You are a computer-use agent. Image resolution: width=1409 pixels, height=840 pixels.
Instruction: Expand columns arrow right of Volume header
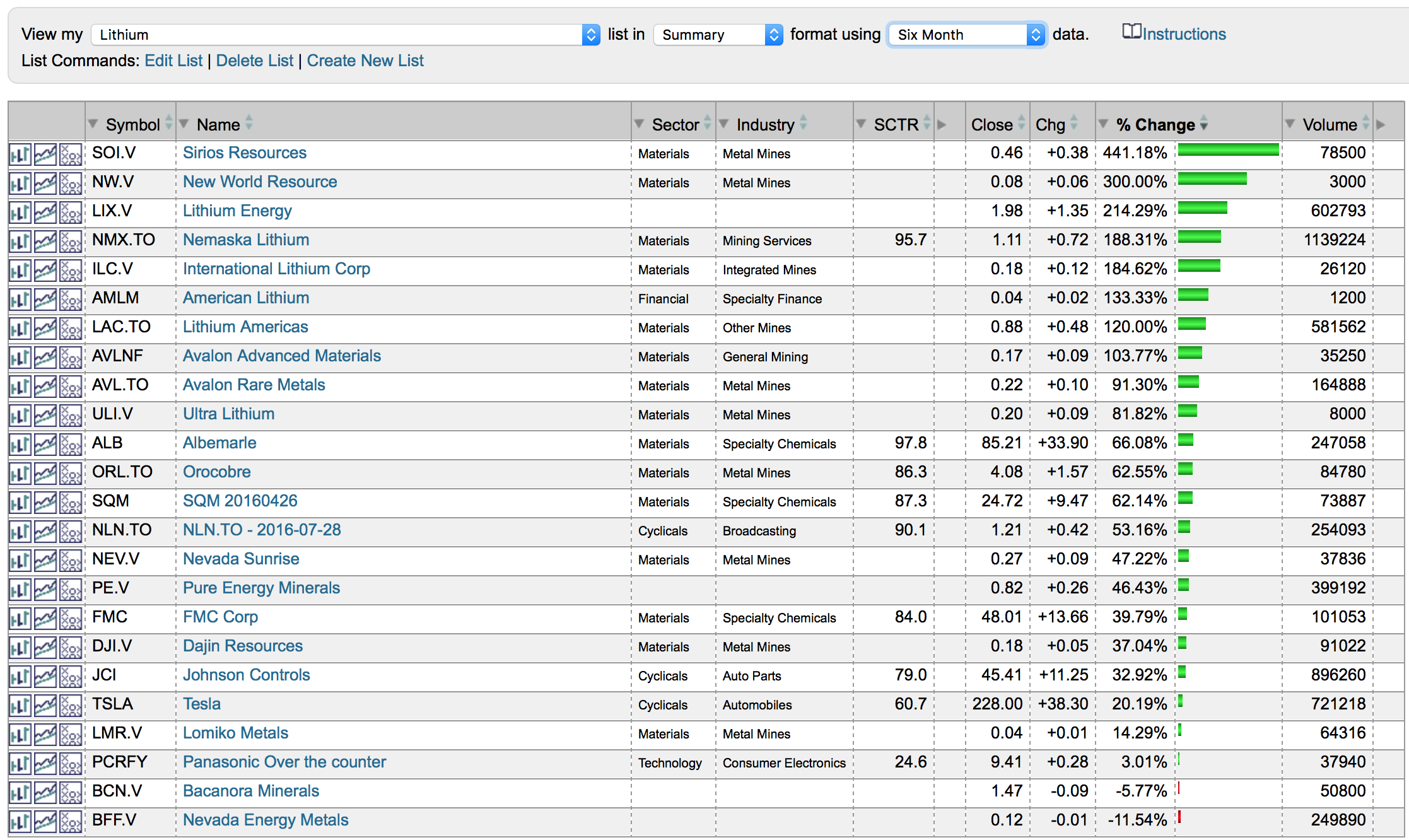click(1381, 125)
